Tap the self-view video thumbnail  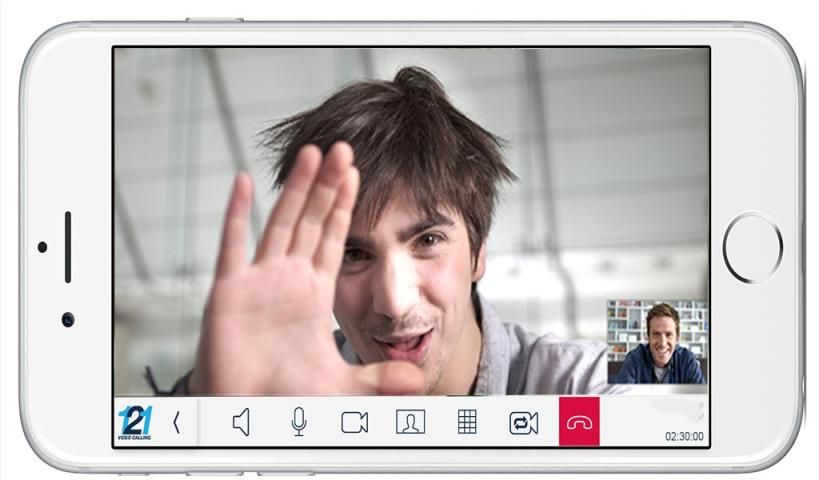click(656, 342)
